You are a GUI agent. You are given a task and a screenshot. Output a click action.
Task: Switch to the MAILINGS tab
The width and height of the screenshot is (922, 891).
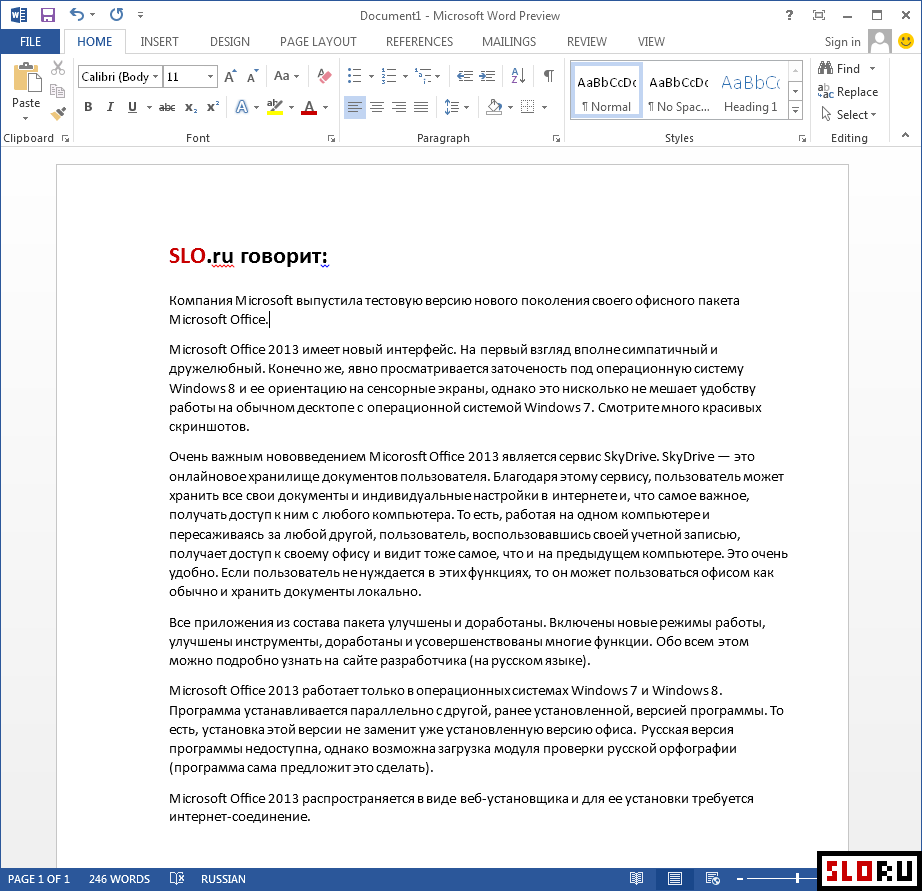tap(509, 42)
